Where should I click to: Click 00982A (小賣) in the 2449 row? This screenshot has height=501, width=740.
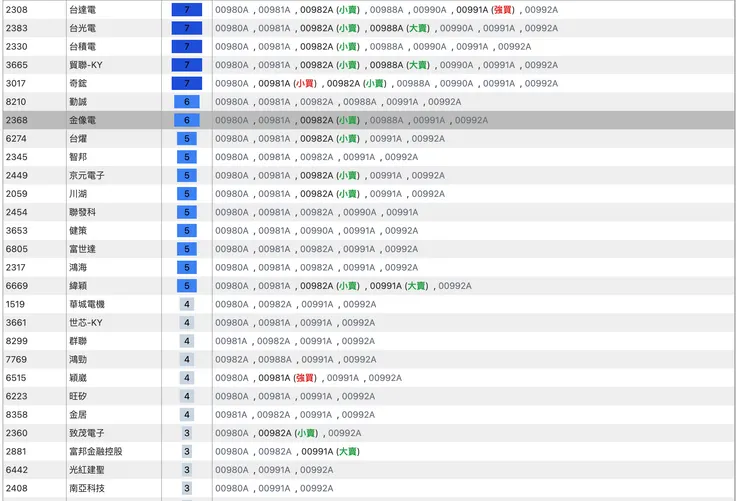pos(330,175)
